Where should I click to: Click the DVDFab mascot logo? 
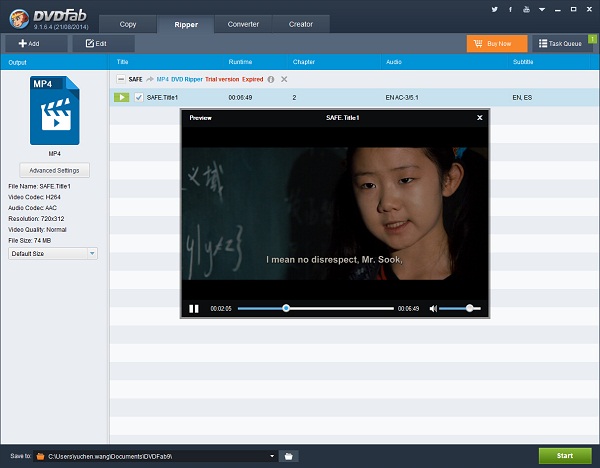[19, 18]
